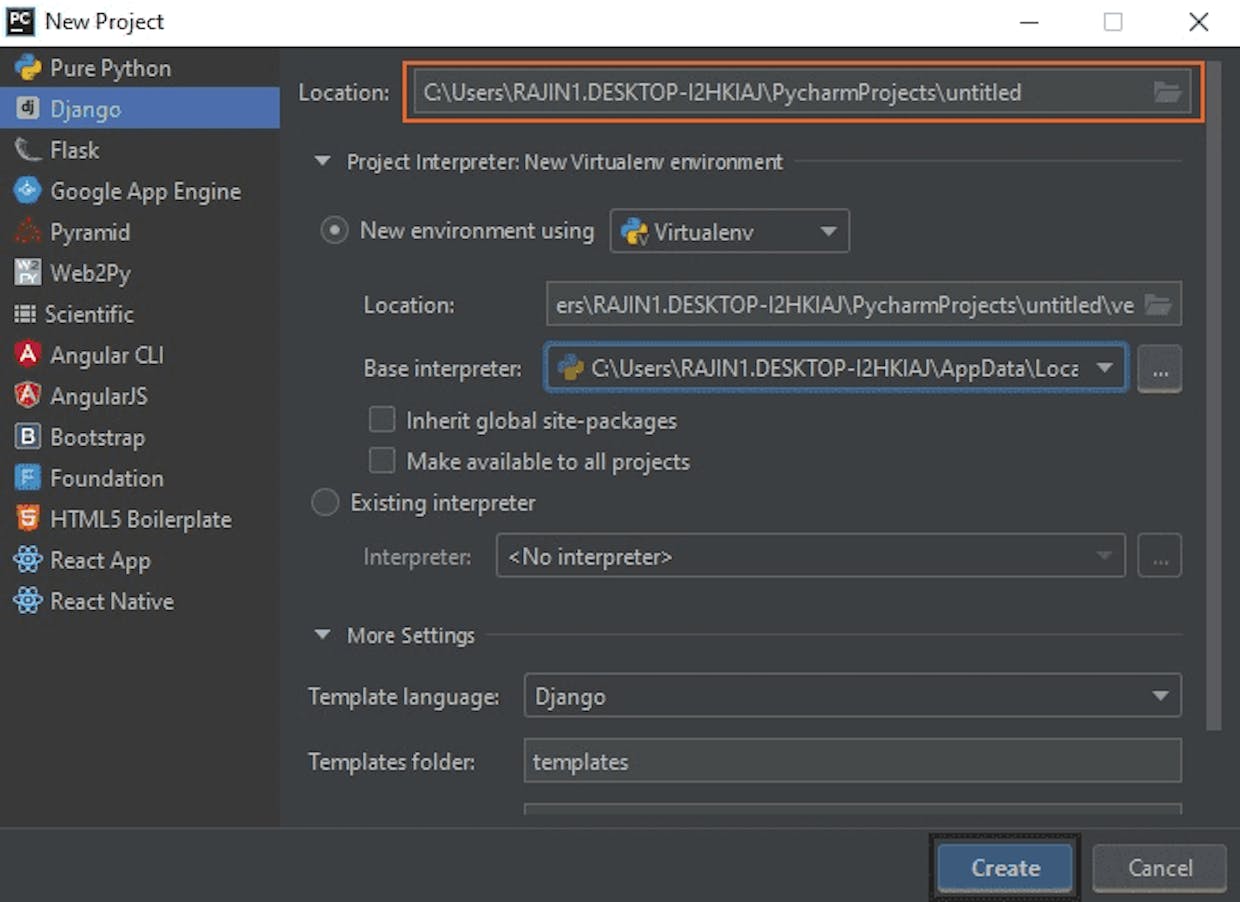Viewport: 1240px width, 902px height.
Task: Click the Cancel button
Action: [x=1160, y=868]
